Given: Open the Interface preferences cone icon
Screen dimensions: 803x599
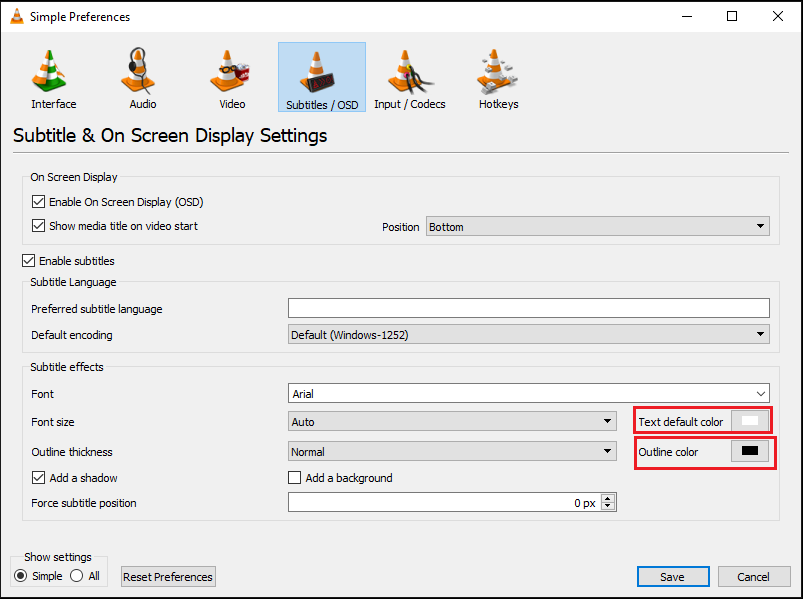Looking at the screenshot, I should (x=49, y=71).
